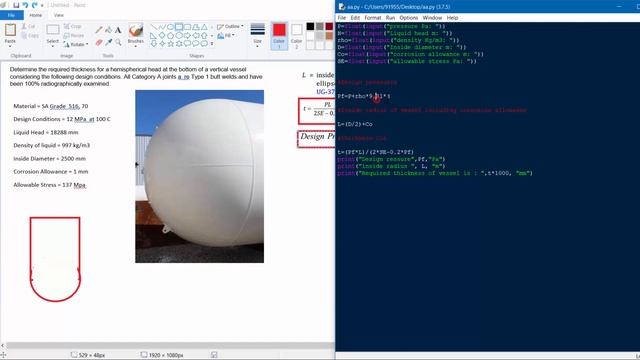
Task: Select the Fill with color bucket tool
Action: coord(109,30)
